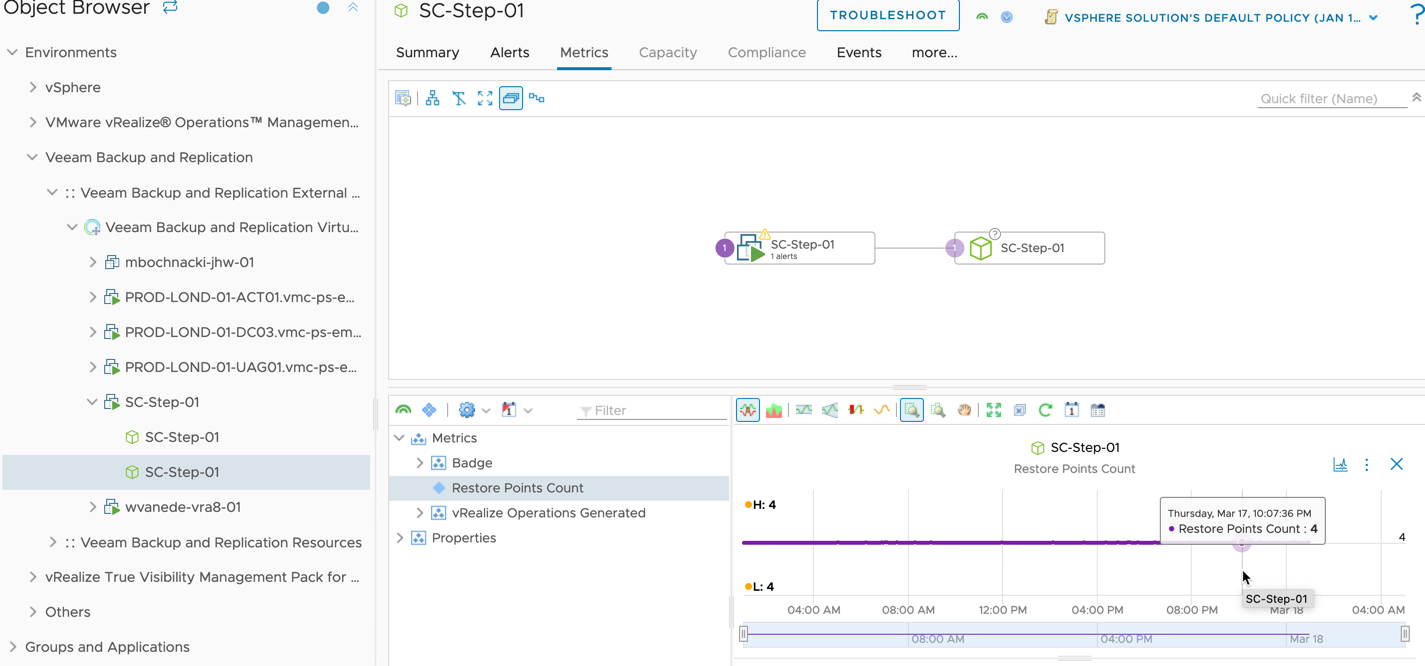Open the Events tab
Image resolution: width=1425 pixels, height=666 pixels.
pos(859,52)
